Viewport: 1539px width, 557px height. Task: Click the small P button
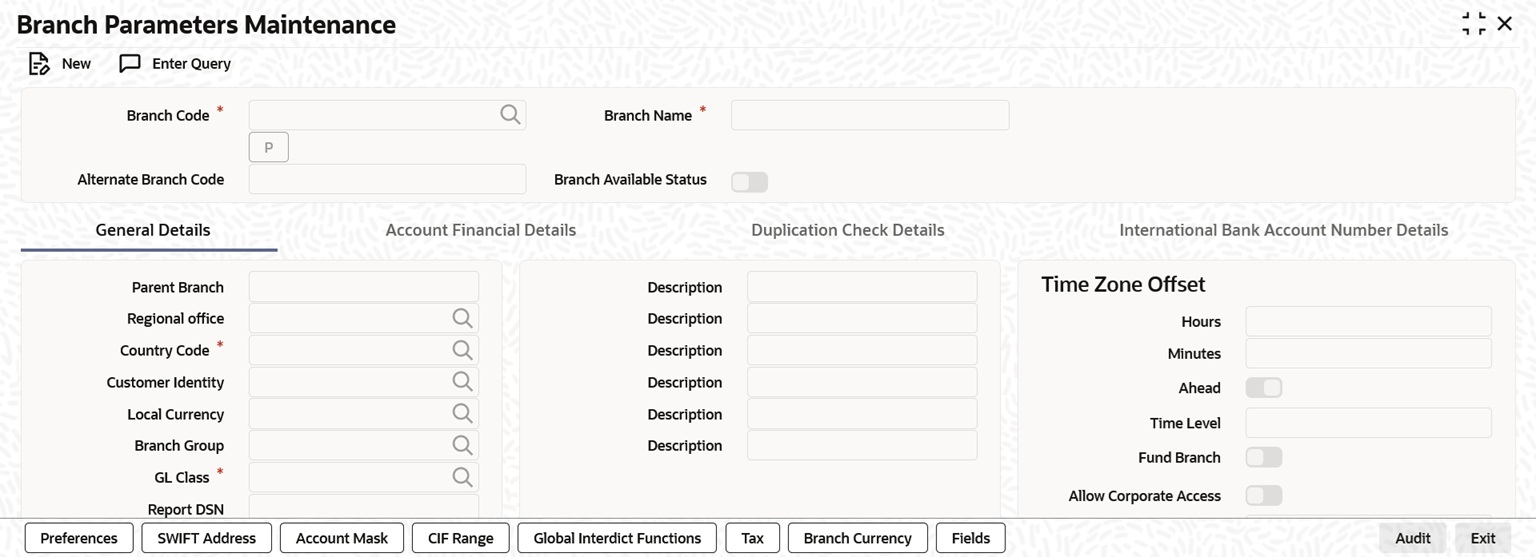268,147
